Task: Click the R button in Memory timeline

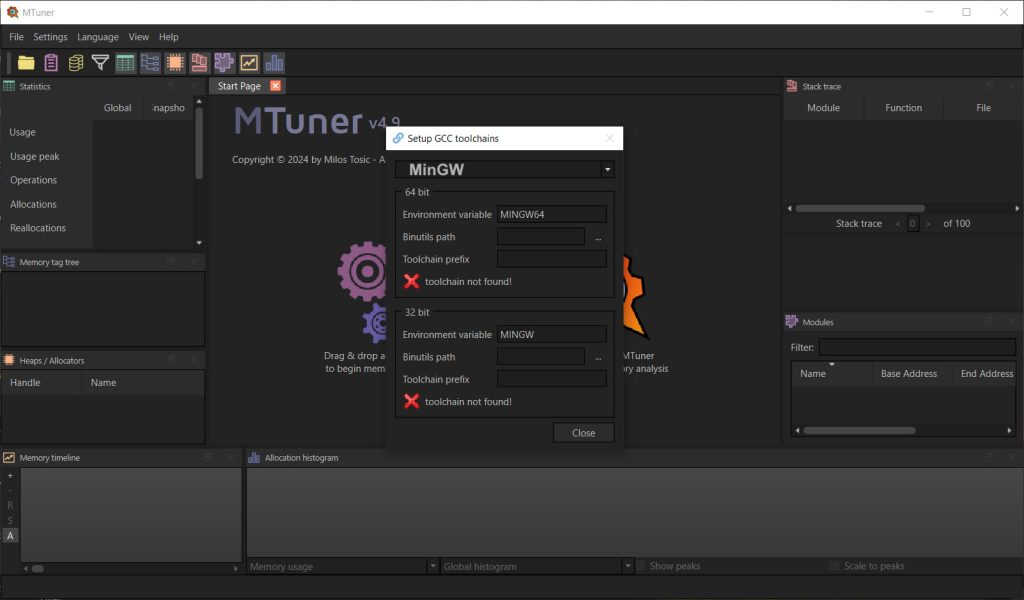Action: pos(10,505)
